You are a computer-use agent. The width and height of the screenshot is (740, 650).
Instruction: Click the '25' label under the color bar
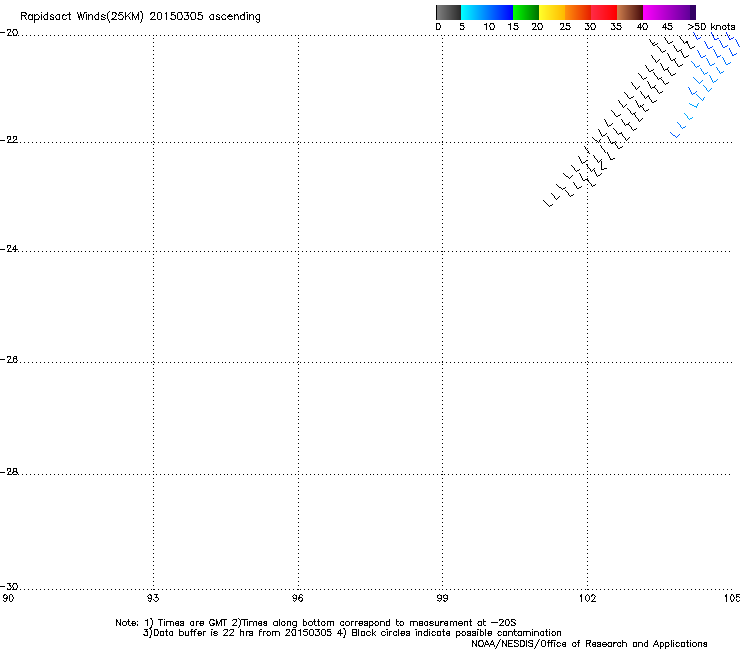[565, 27]
